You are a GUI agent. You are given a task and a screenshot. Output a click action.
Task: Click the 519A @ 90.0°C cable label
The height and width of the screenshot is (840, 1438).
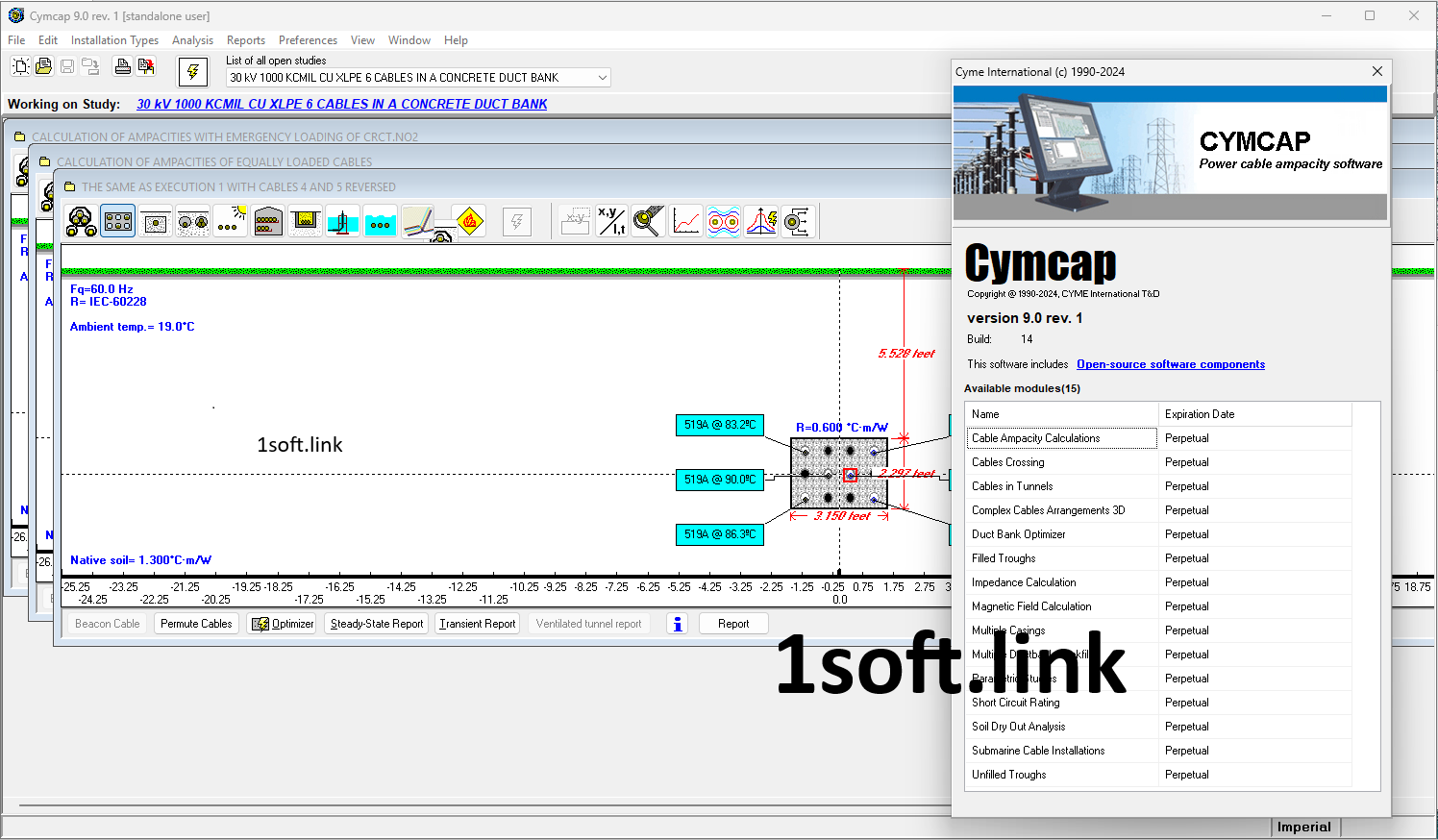(x=720, y=480)
